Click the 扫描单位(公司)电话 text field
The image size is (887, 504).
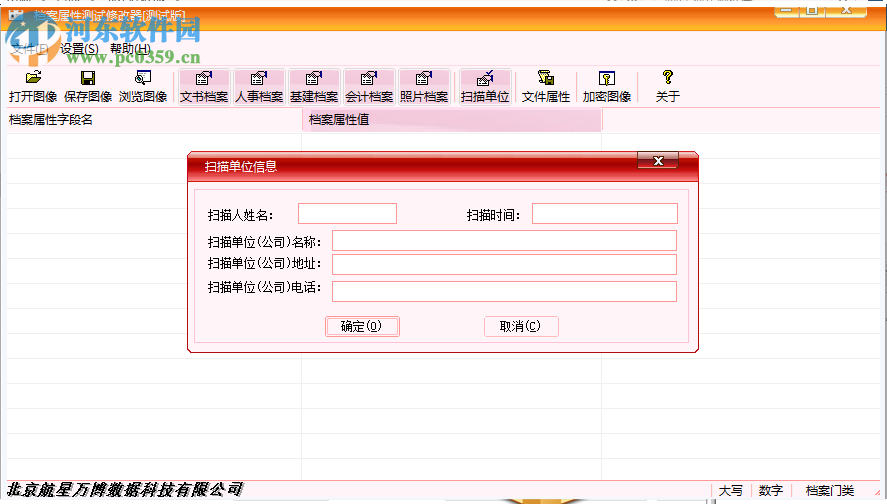(504, 291)
